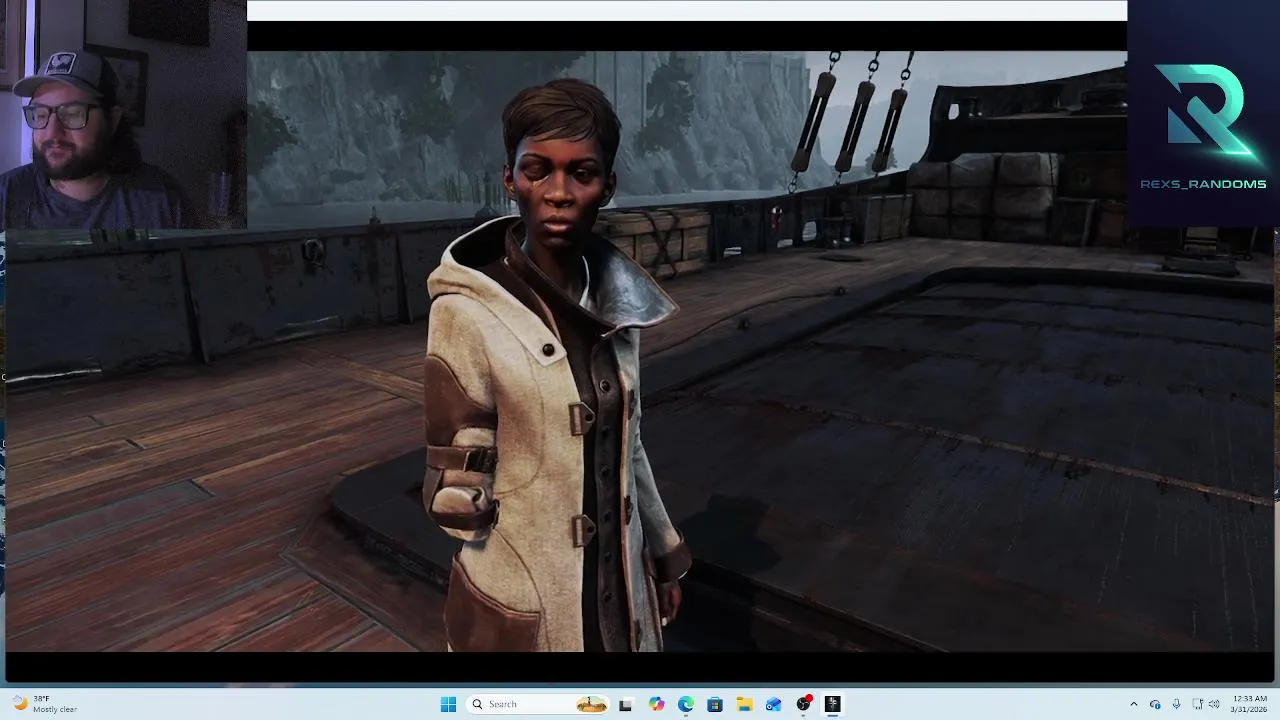1280x720 pixels.
Task: Click the search highlight image in Search box
Action: (x=591, y=704)
